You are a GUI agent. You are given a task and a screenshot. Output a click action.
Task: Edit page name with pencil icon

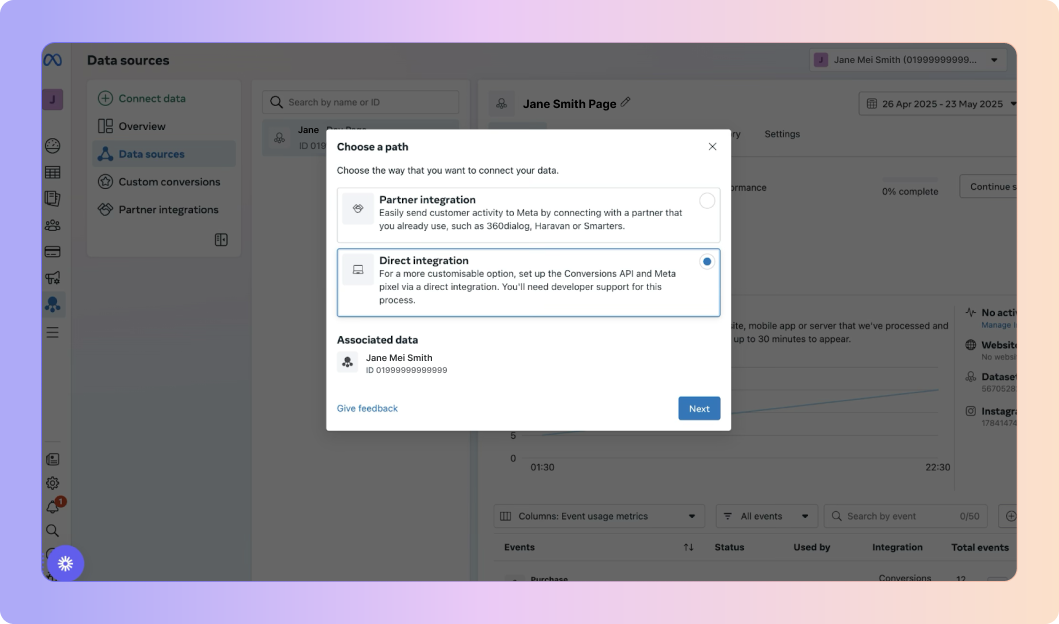pos(625,102)
